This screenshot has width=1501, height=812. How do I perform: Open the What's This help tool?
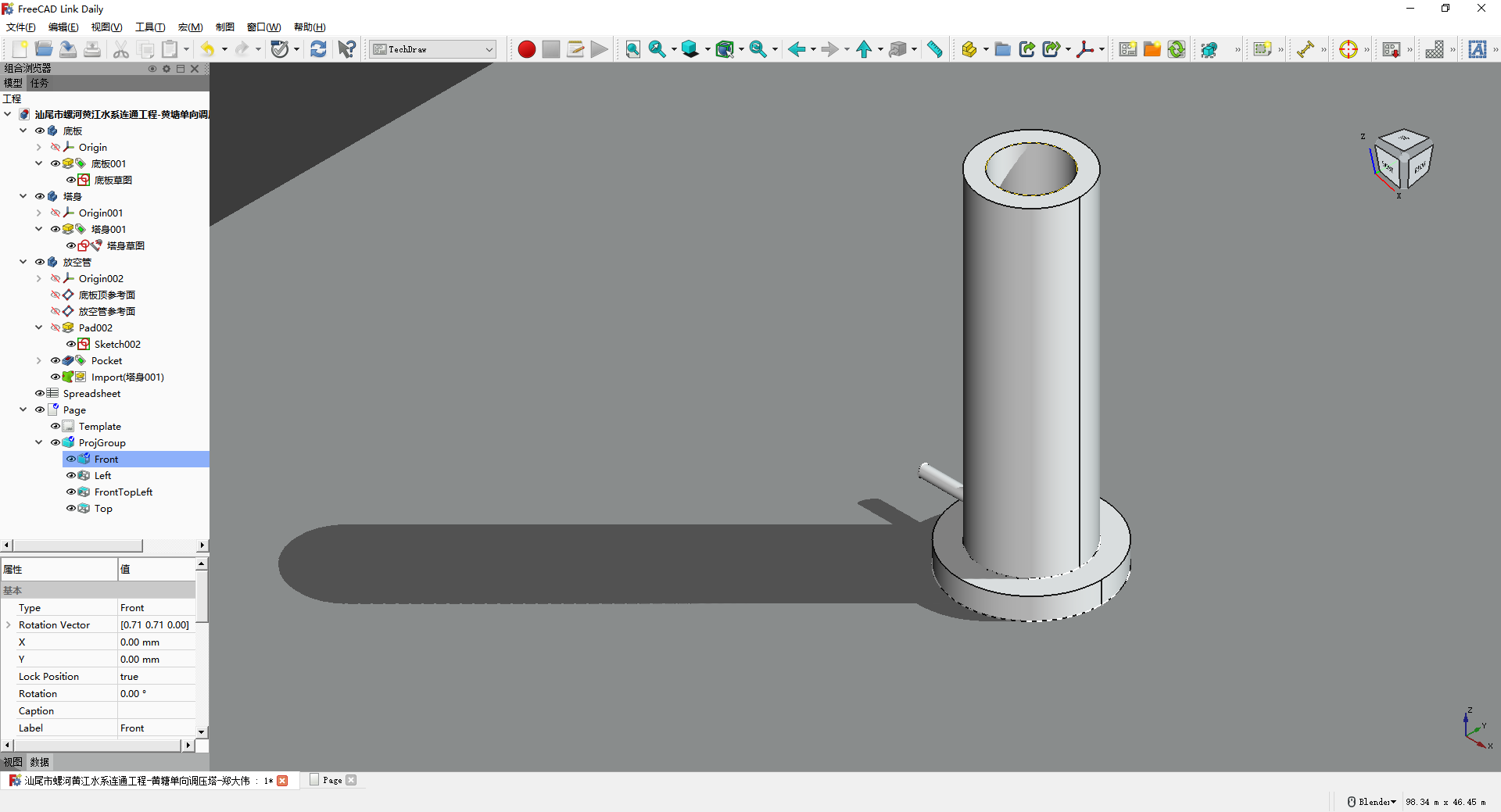(346, 49)
